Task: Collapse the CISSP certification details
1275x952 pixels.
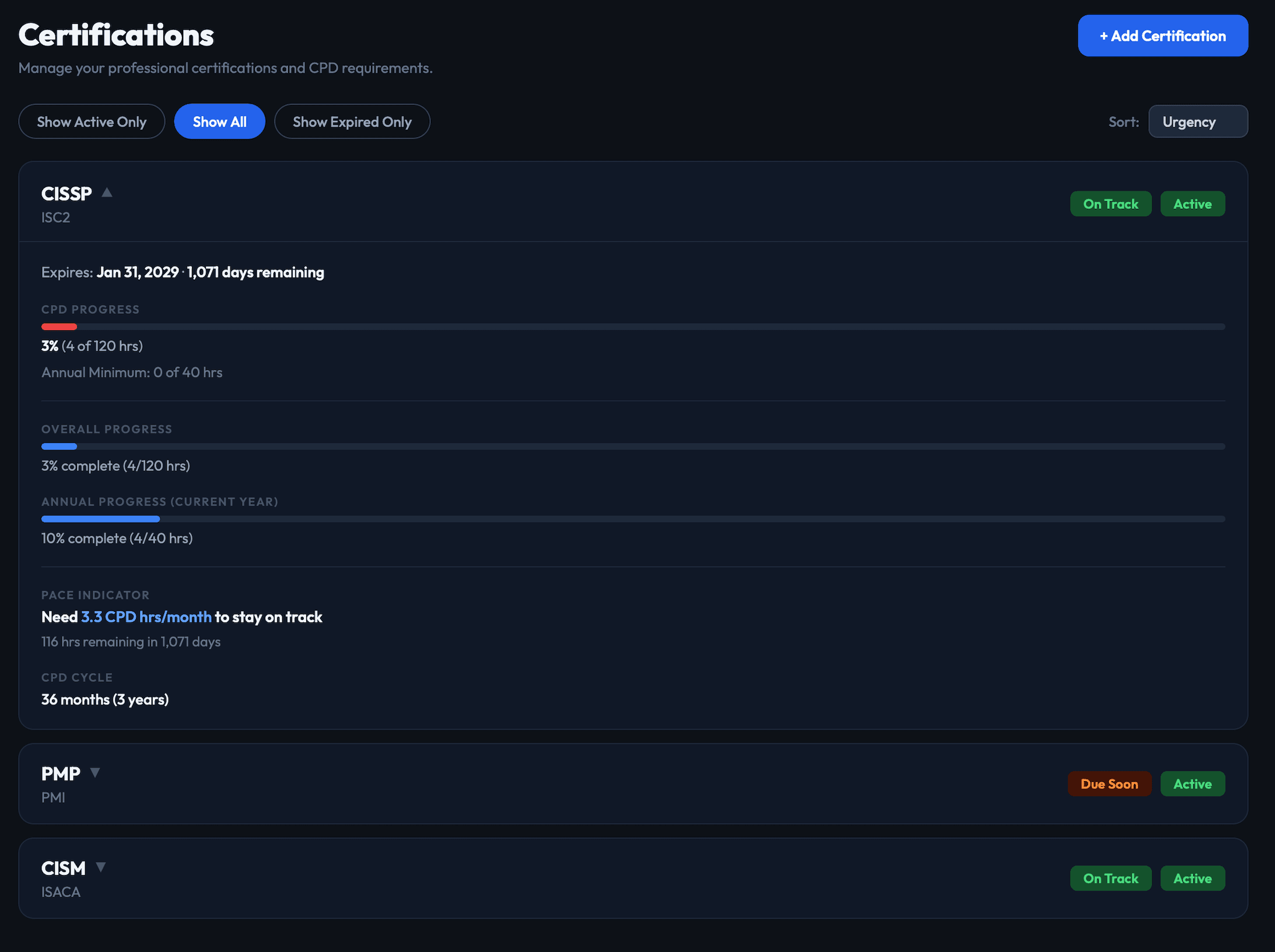Action: [x=107, y=192]
